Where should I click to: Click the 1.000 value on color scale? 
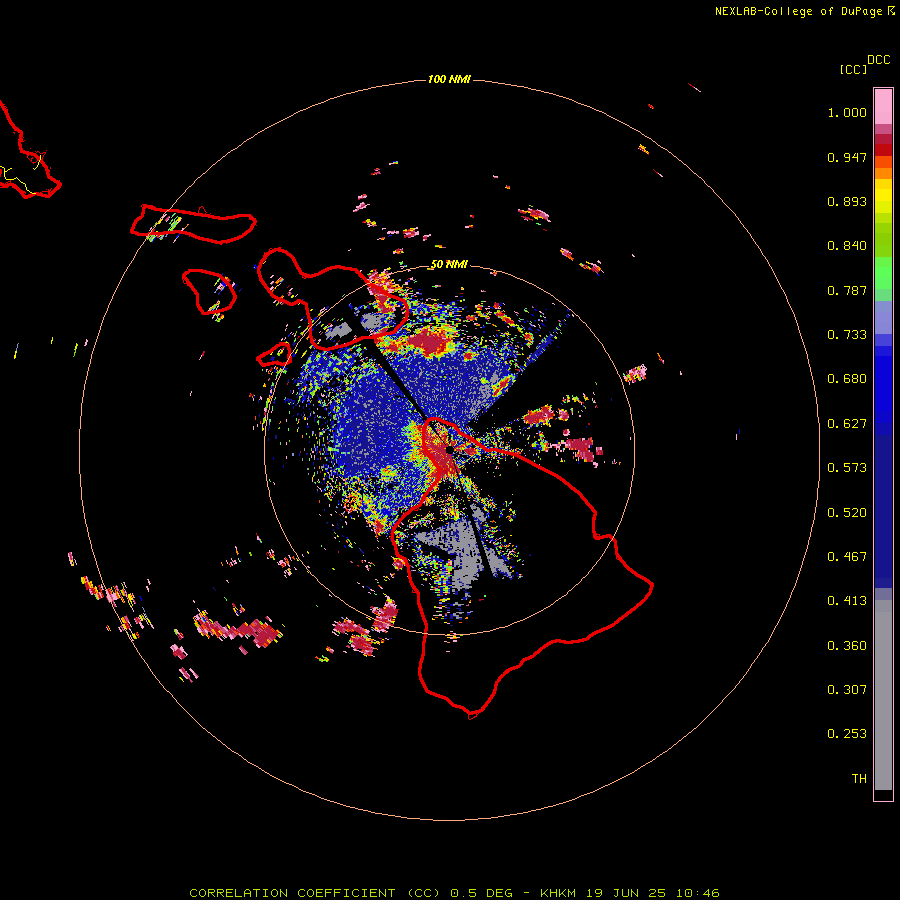click(x=847, y=112)
